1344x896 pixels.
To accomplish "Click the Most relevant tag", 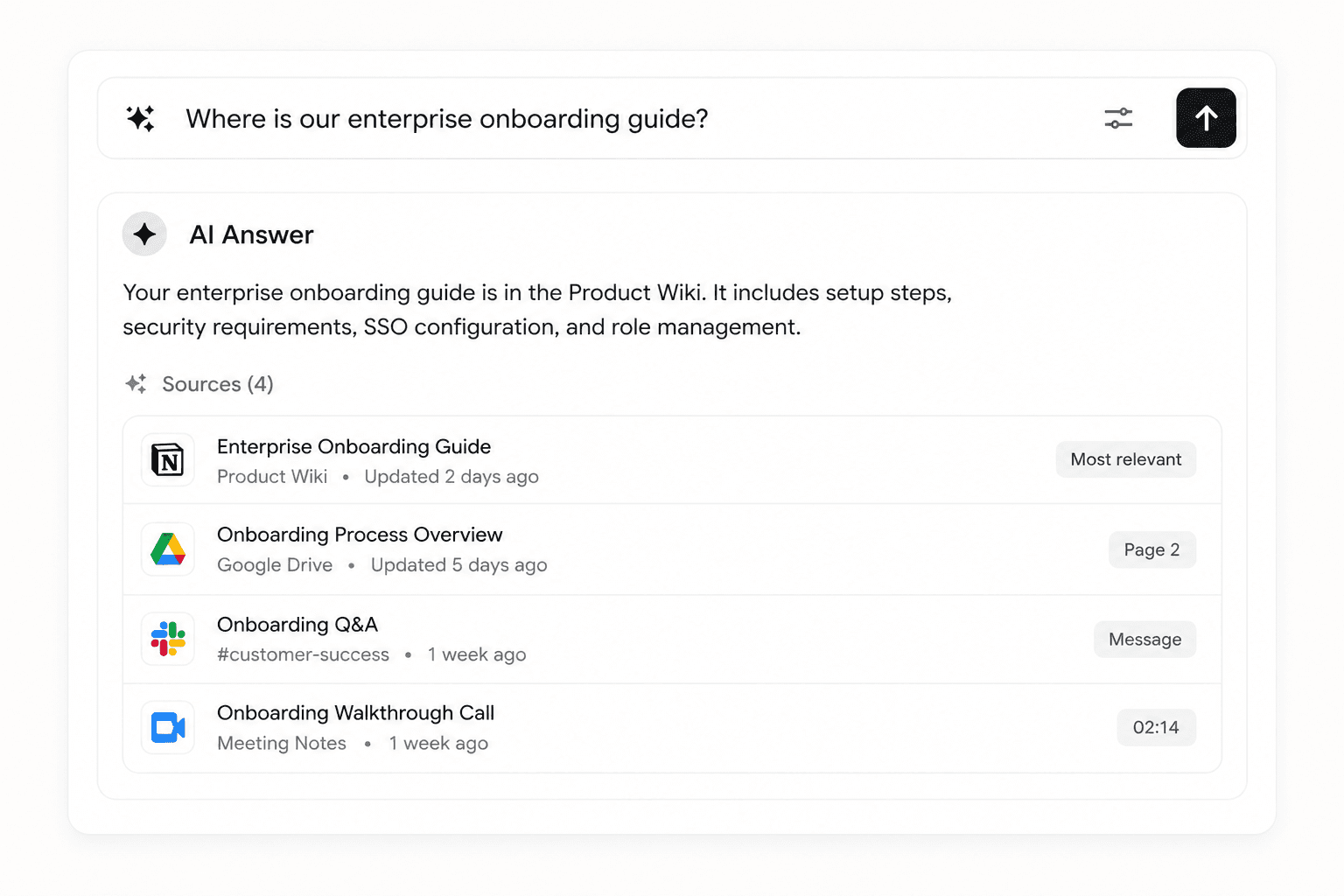I will 1126,459.
